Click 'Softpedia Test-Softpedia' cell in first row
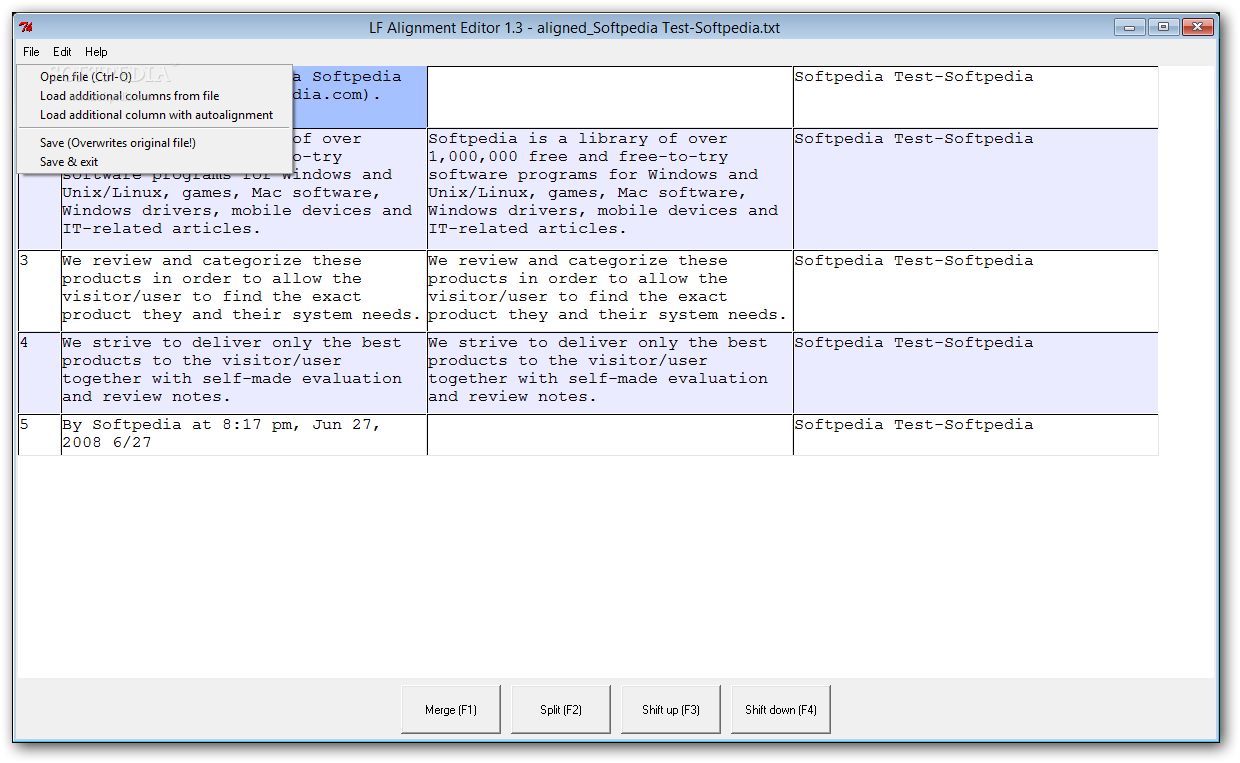 point(976,97)
